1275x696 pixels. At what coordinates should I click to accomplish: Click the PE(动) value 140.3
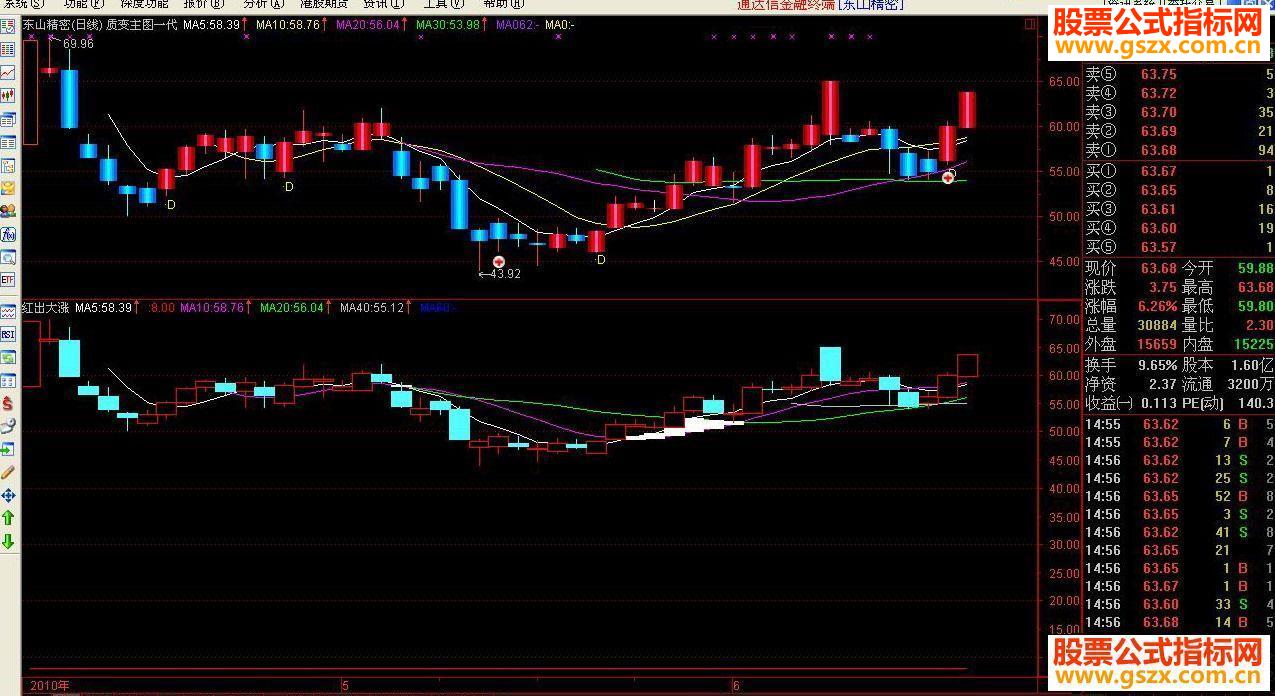(1256, 404)
